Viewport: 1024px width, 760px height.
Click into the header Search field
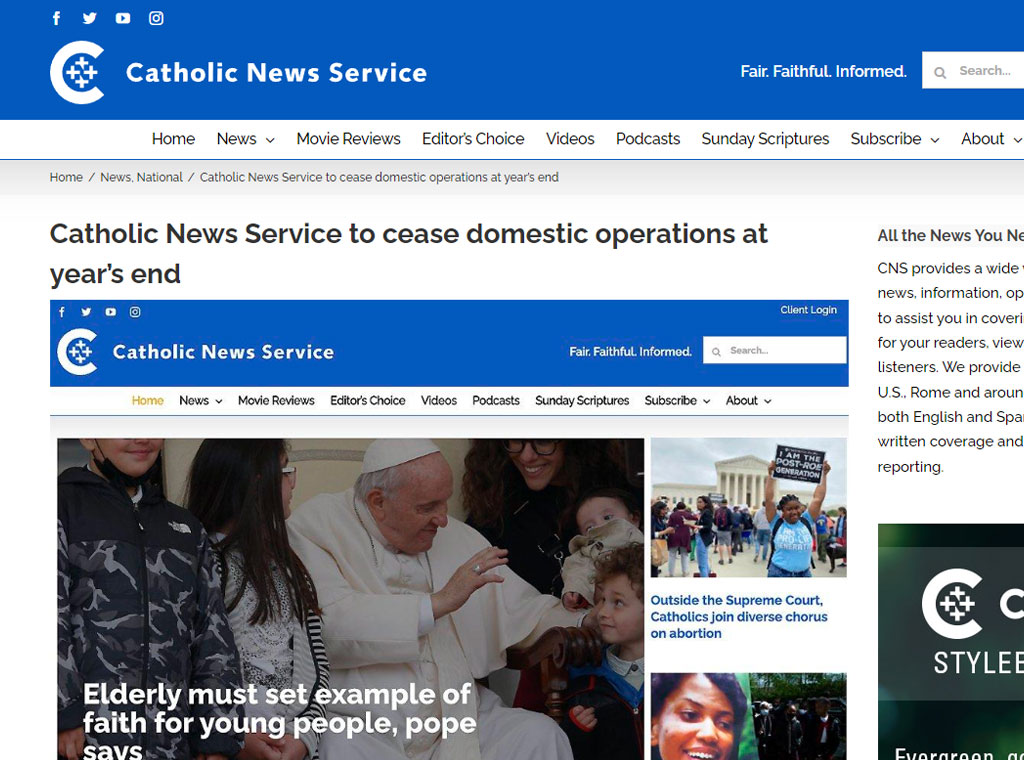coord(973,71)
